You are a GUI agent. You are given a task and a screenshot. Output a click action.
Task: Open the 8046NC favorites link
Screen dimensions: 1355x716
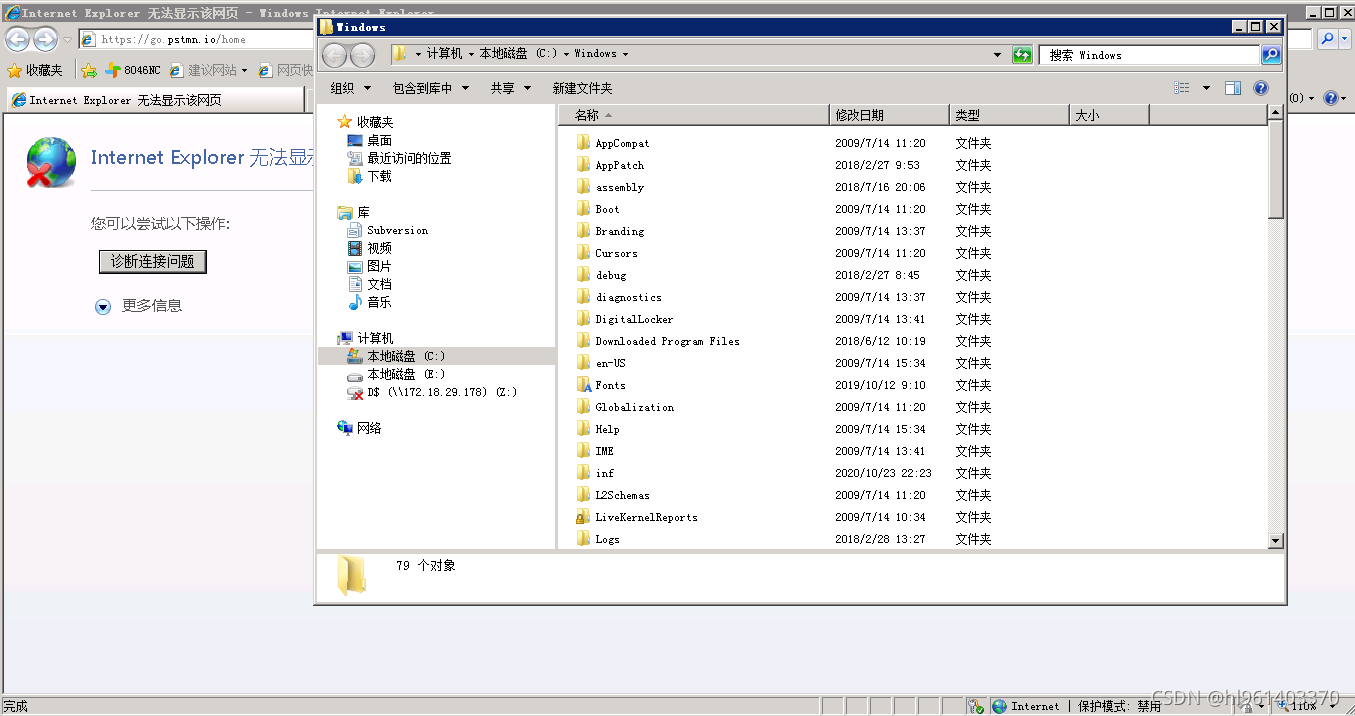click(x=133, y=70)
